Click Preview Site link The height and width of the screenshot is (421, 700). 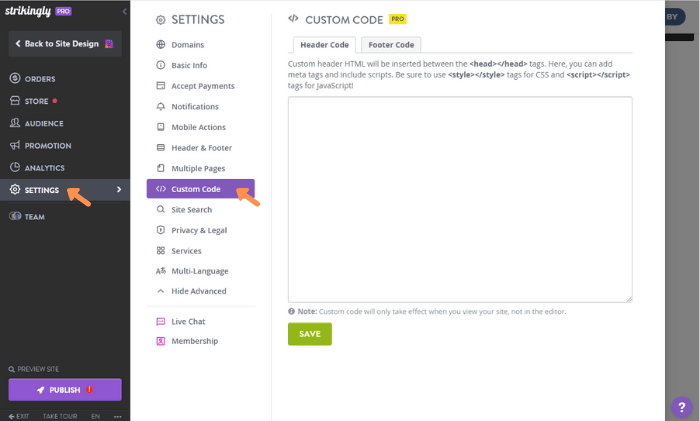[x=34, y=369]
